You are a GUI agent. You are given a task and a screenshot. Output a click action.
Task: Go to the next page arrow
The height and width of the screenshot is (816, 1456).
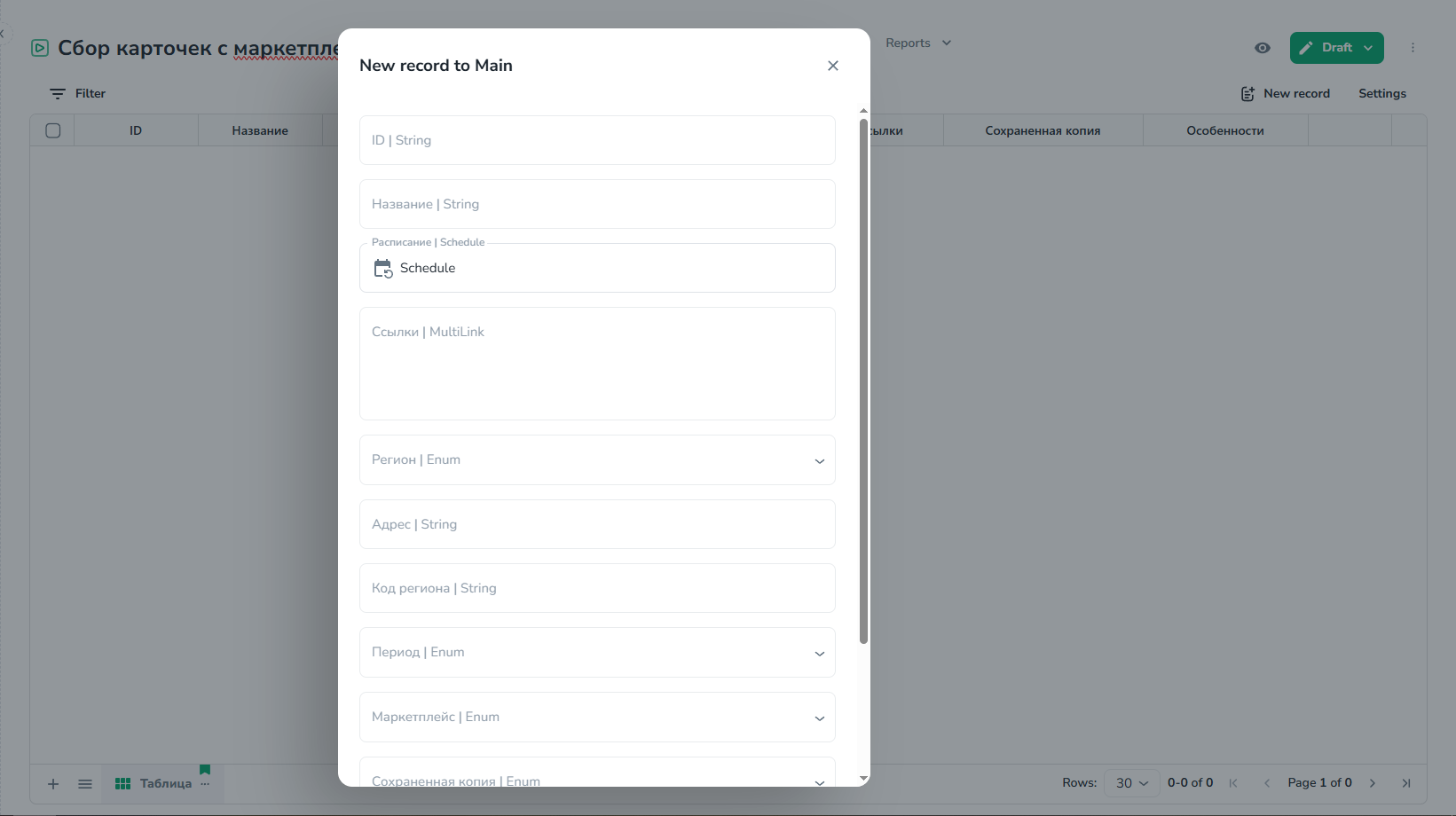point(1372,783)
